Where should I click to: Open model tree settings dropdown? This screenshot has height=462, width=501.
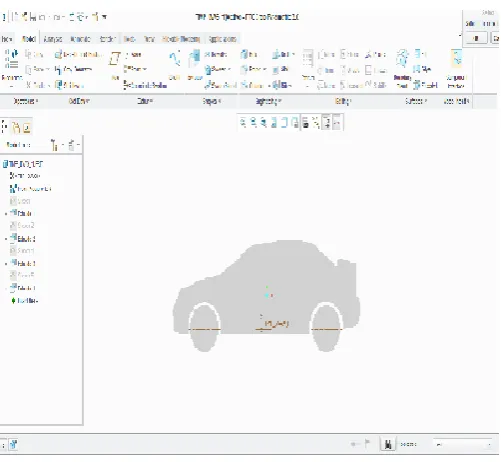(56, 145)
